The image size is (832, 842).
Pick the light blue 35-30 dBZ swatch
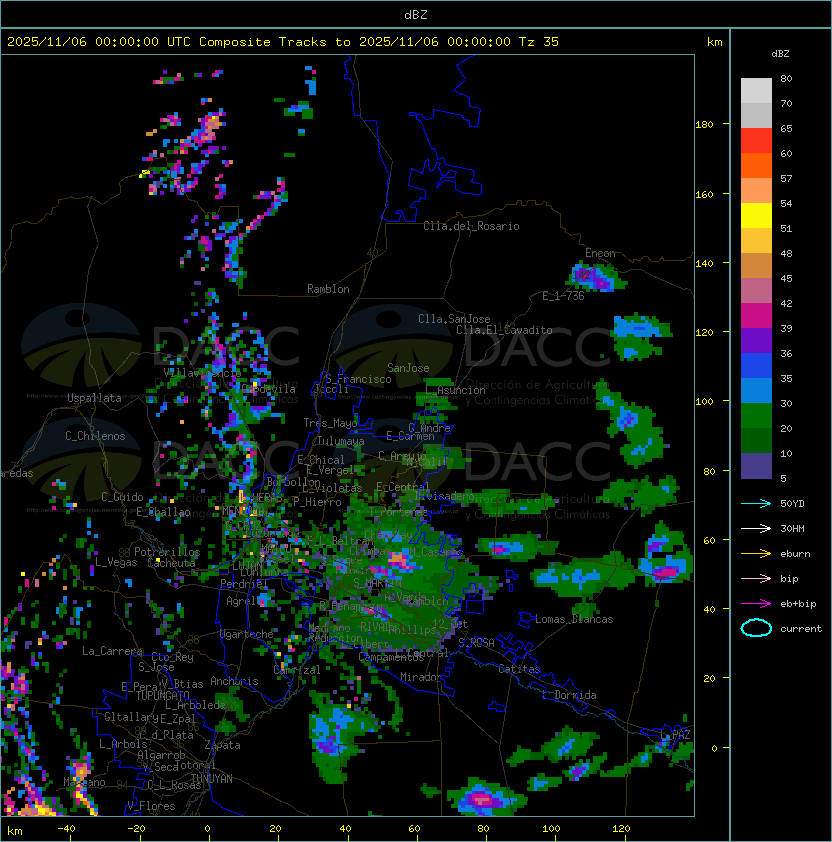[x=756, y=391]
